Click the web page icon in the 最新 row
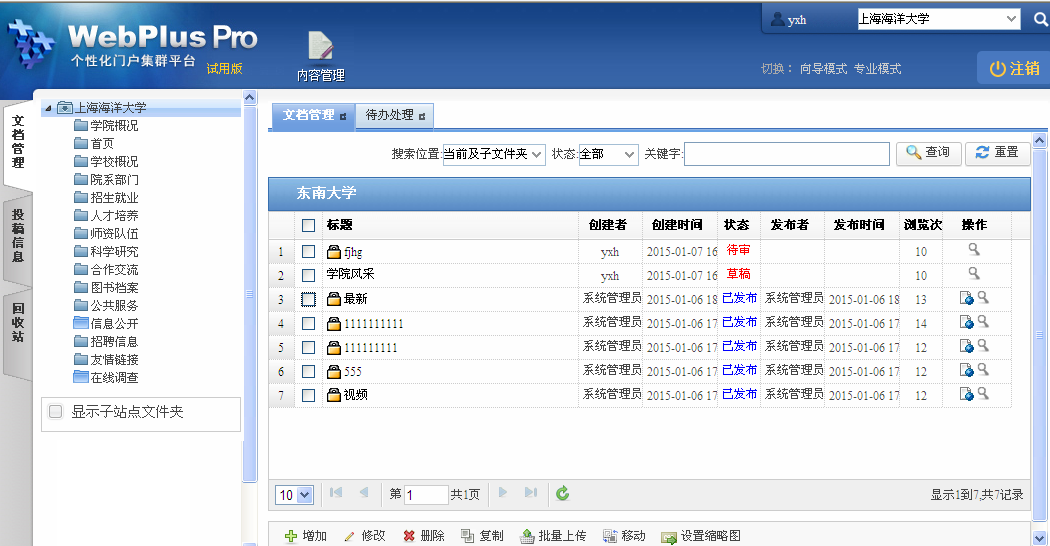Screen dimensions: 1050x546 pos(966,298)
